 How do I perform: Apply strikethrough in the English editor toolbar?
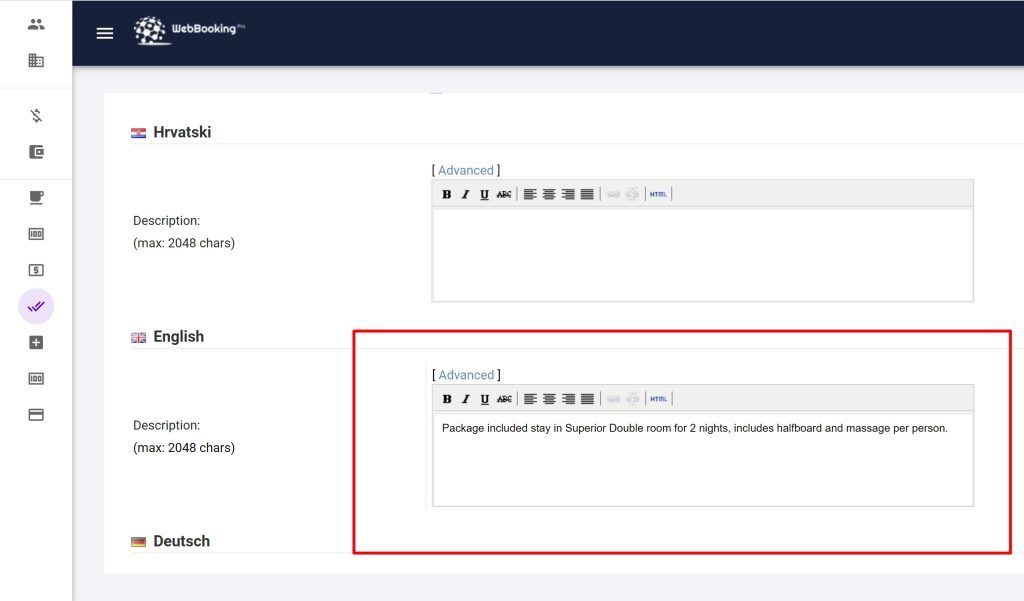click(x=504, y=399)
